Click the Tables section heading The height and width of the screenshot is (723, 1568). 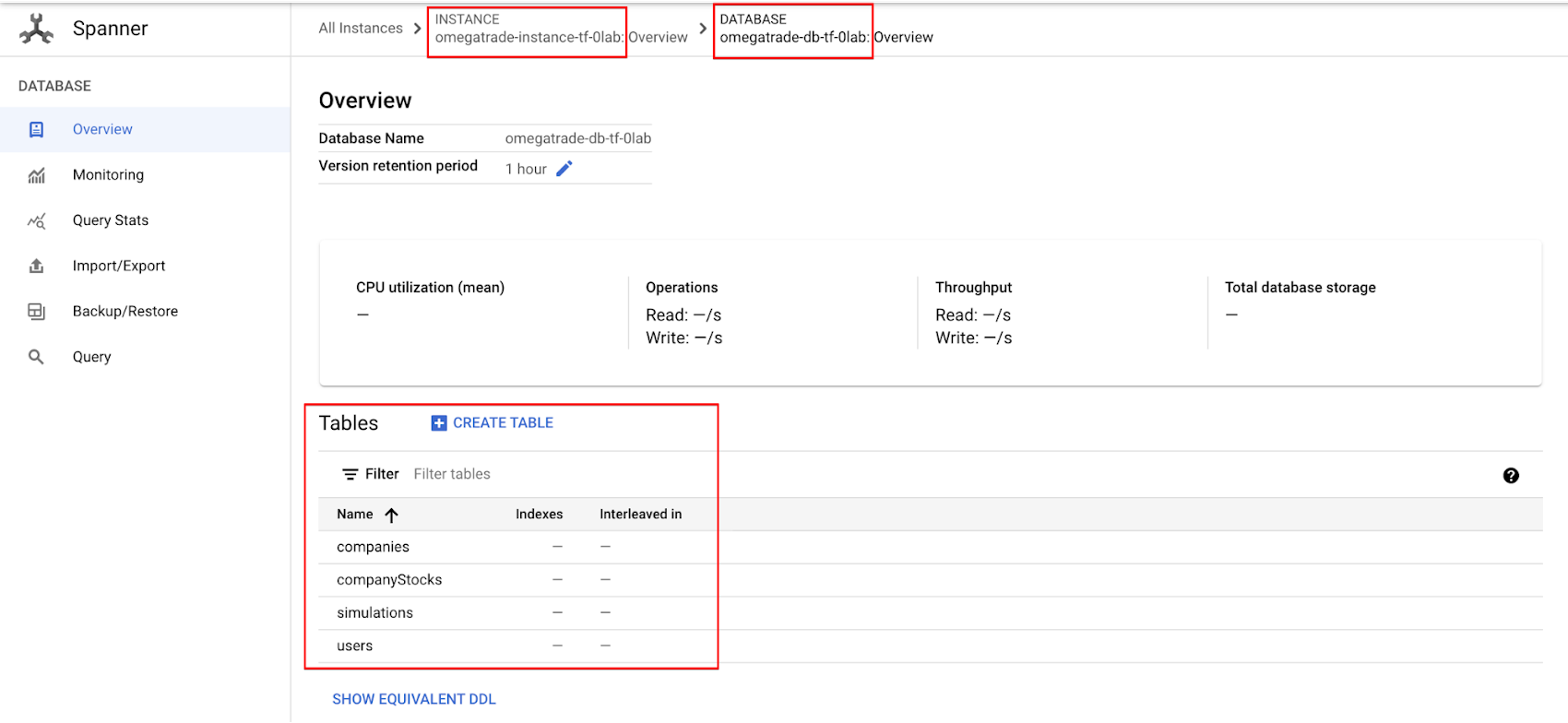pyautogui.click(x=349, y=423)
